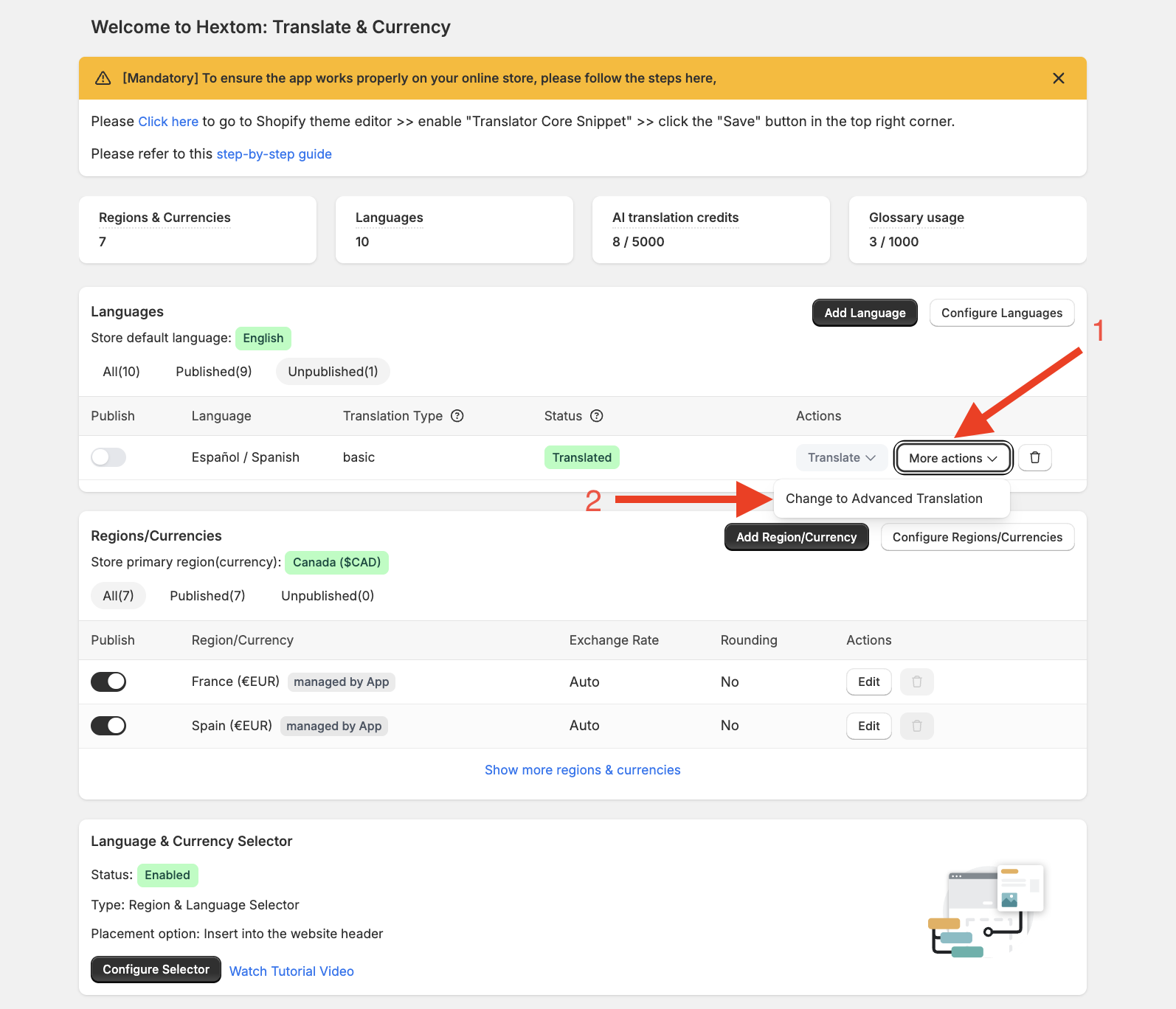Select the All(10) languages tab

point(121,372)
